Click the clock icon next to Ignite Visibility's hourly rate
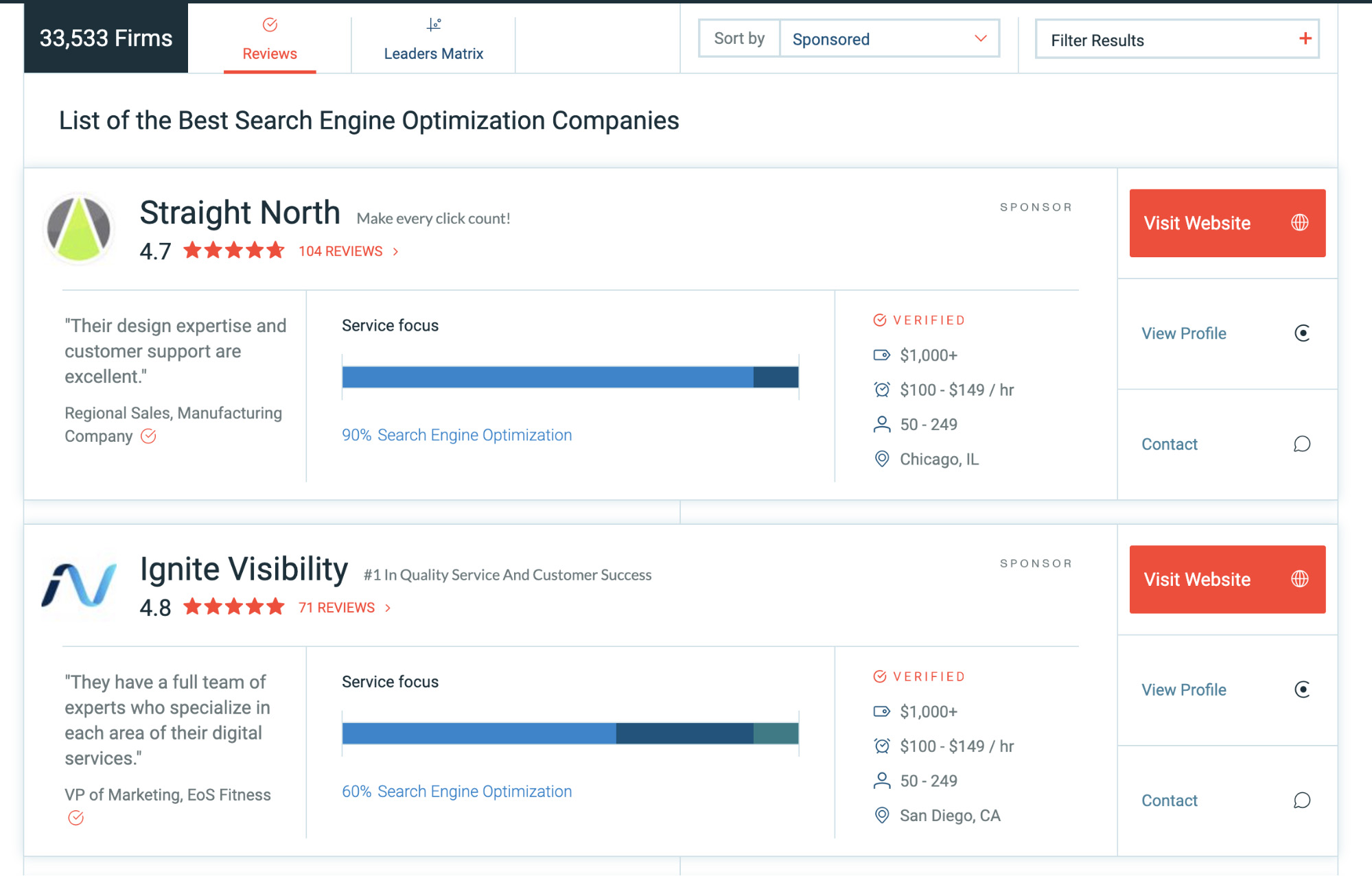This screenshot has width=1372, height=876. [x=882, y=746]
